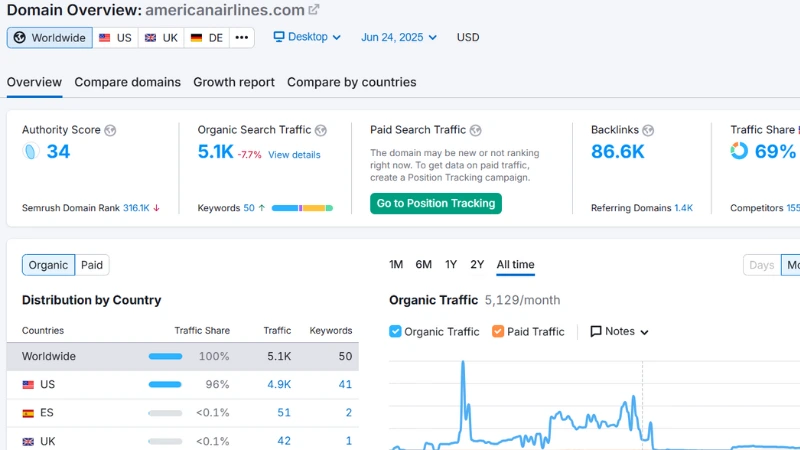Click the peak spike on Organic Traffic chart

click(x=463, y=363)
